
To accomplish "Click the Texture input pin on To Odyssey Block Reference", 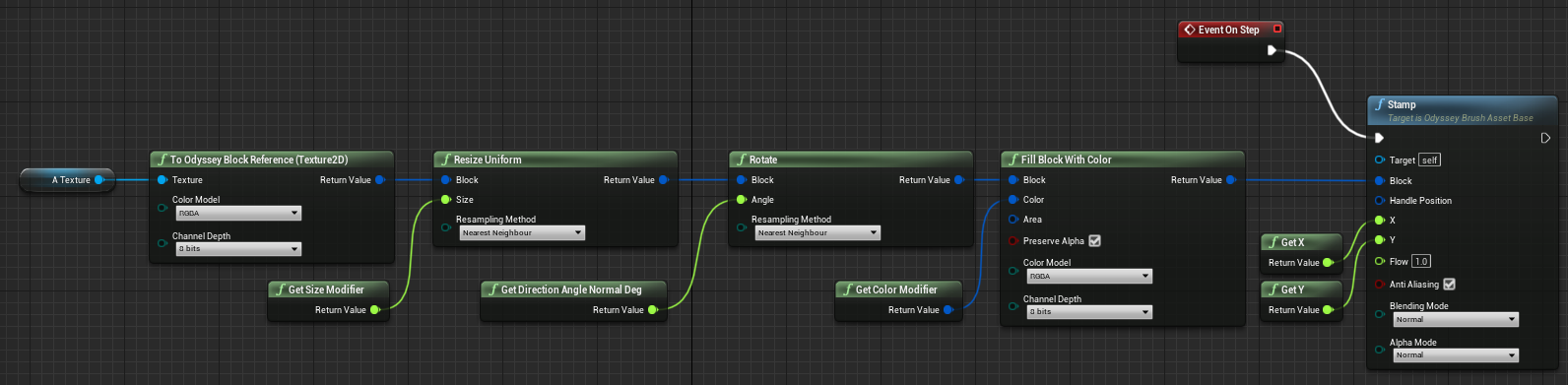I will [x=163, y=180].
